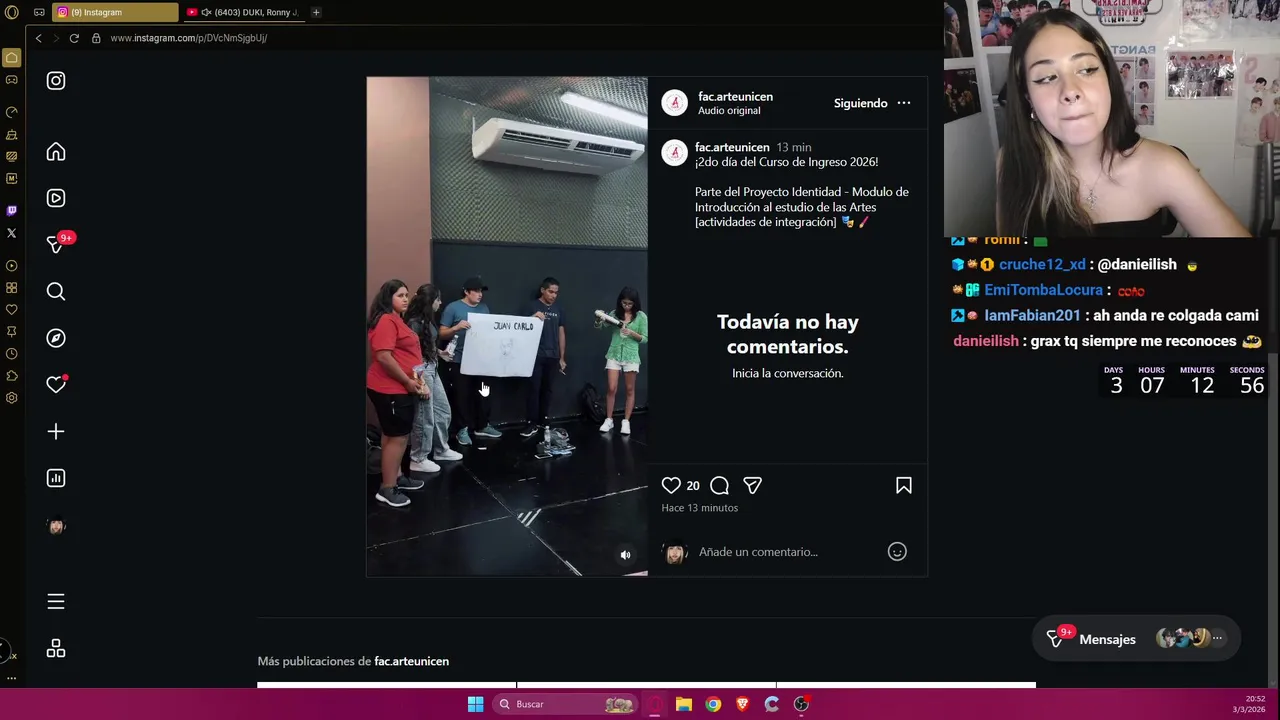The image size is (1280, 720).
Task: View the 20 likes count
Action: [x=693, y=485]
